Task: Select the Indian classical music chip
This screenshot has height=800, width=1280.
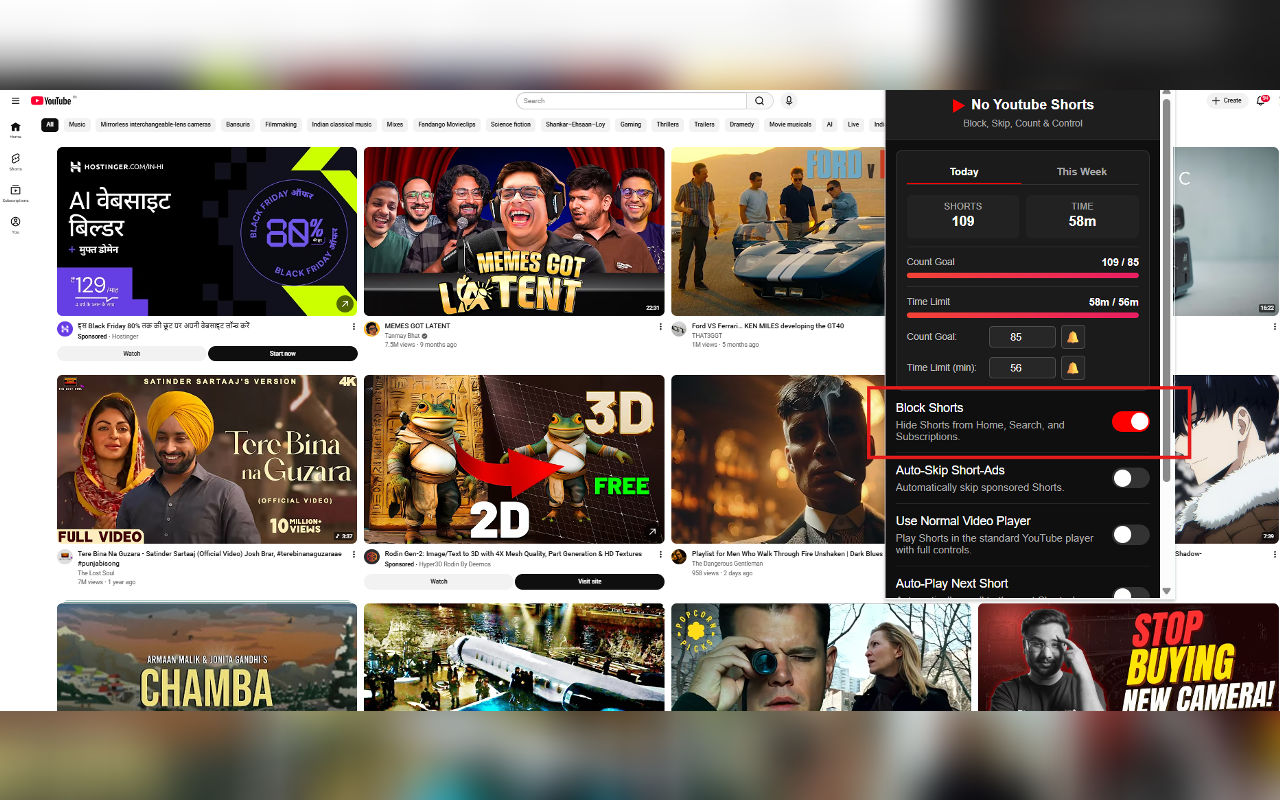Action: [341, 125]
